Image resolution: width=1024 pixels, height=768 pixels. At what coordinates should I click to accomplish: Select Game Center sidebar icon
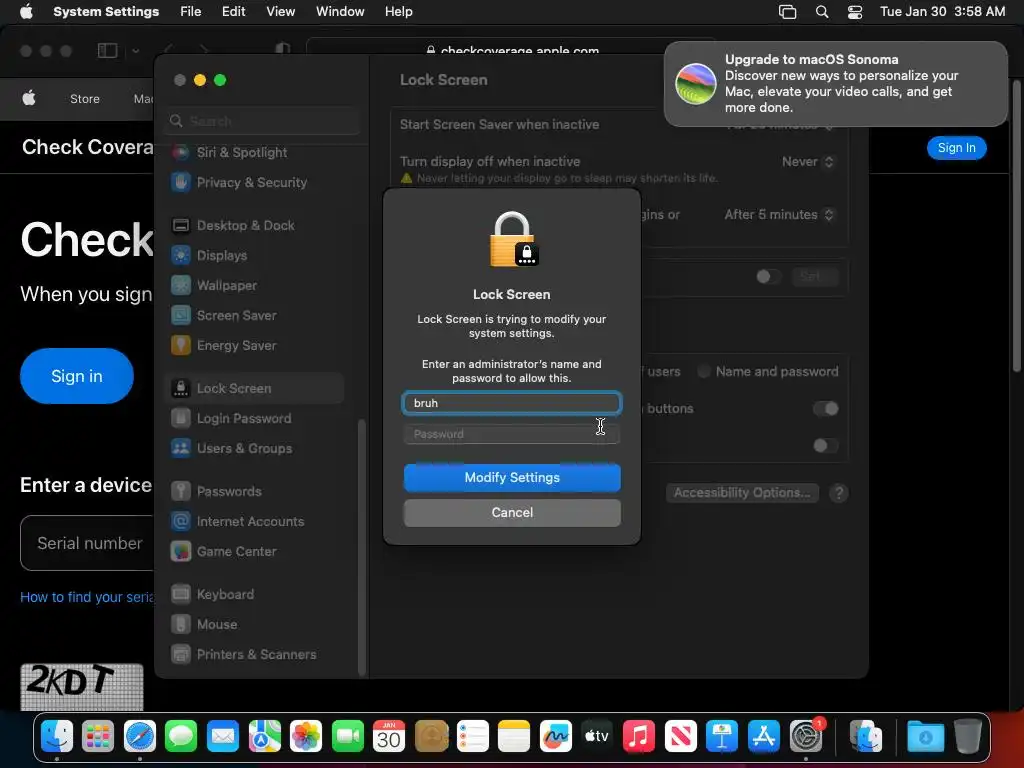pos(181,551)
